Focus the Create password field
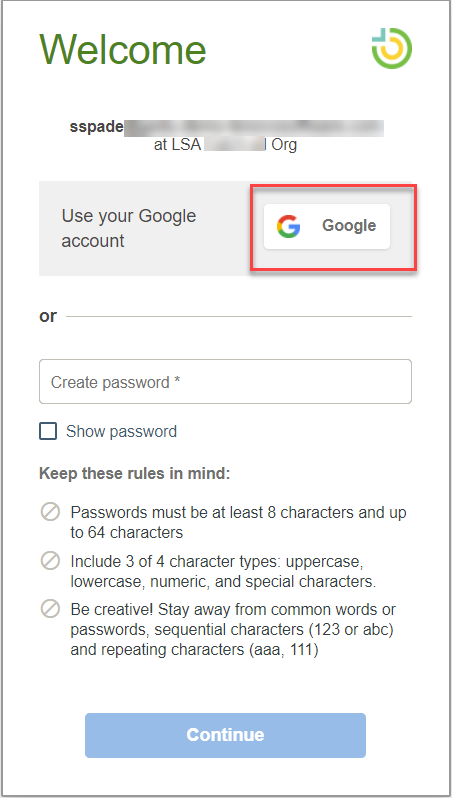Viewport: 452px width, 798px height. tap(225, 382)
